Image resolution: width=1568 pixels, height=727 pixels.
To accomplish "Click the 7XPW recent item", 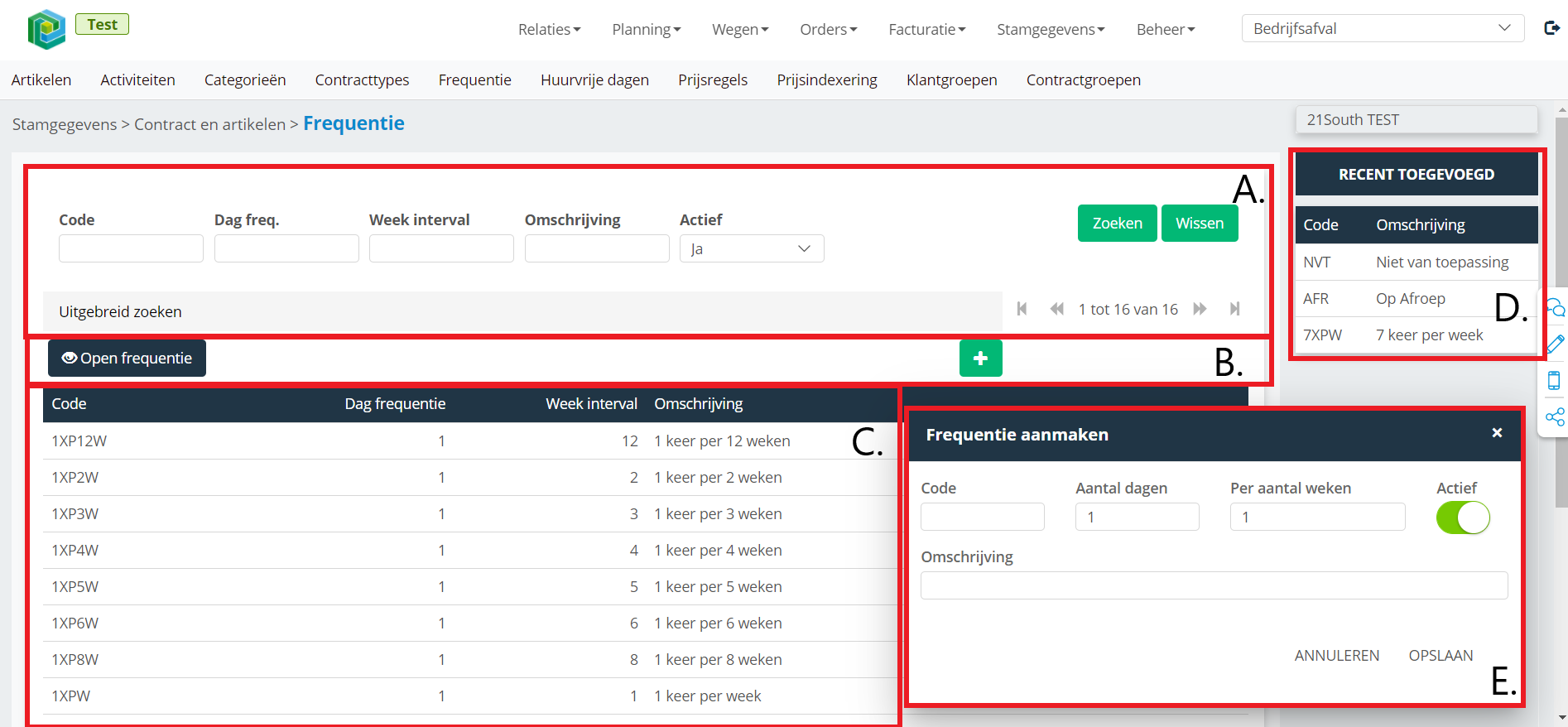I will click(x=1416, y=335).
